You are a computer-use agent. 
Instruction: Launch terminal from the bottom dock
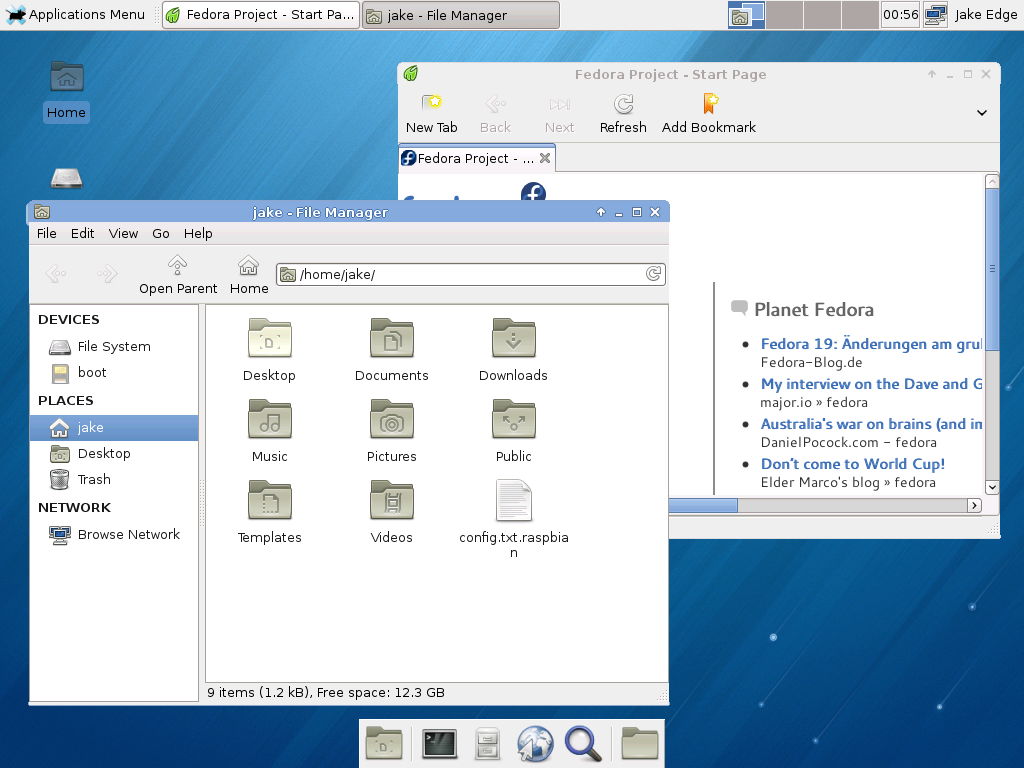(x=440, y=744)
